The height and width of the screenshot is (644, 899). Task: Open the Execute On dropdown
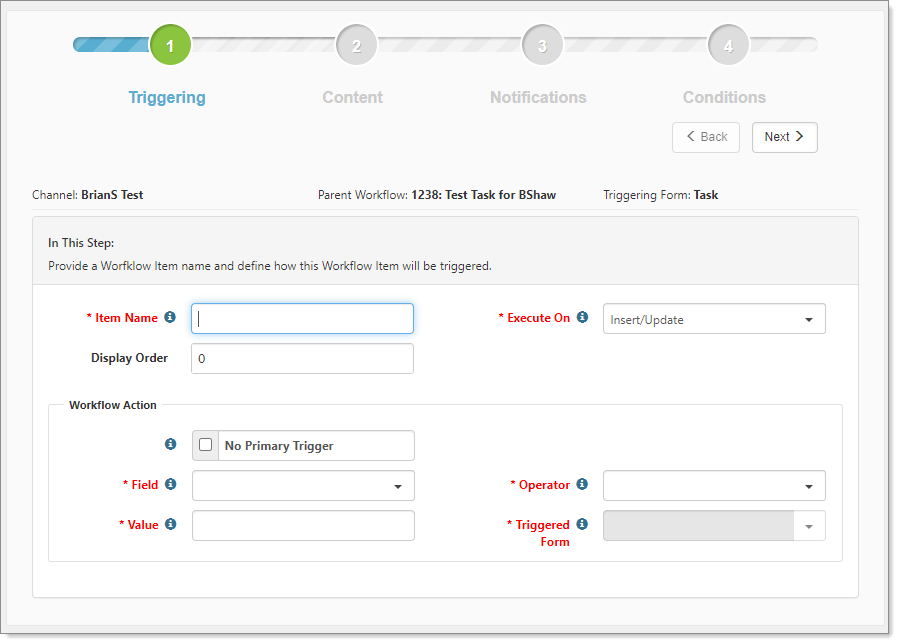pos(714,320)
